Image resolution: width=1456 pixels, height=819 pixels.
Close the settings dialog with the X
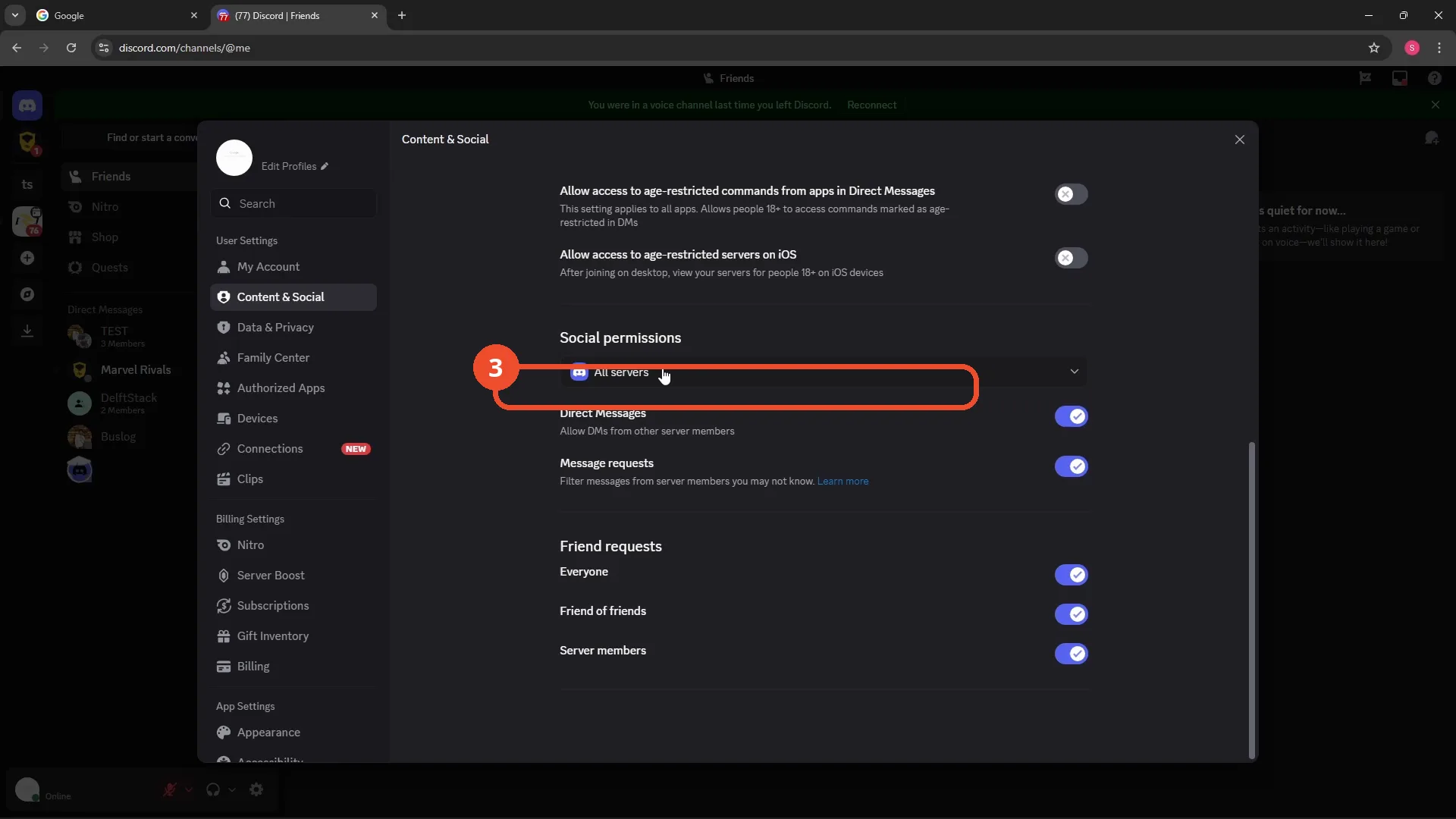[1240, 140]
